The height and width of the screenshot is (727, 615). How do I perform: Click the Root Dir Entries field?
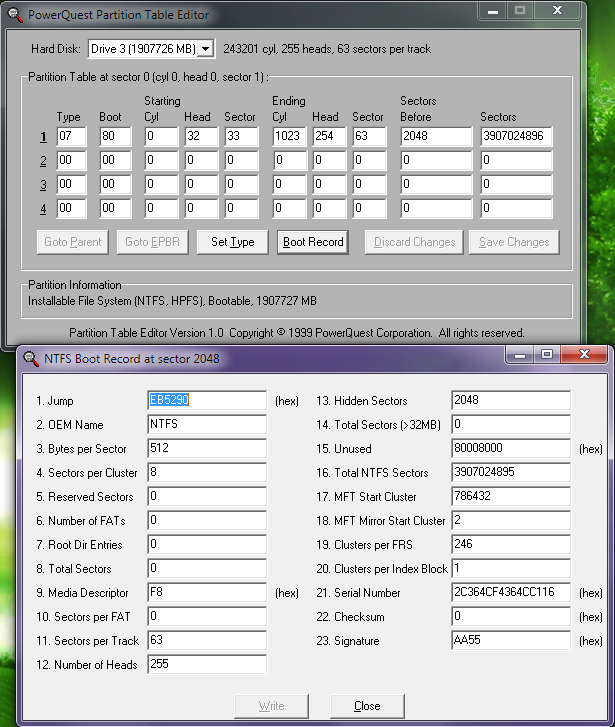coord(207,544)
